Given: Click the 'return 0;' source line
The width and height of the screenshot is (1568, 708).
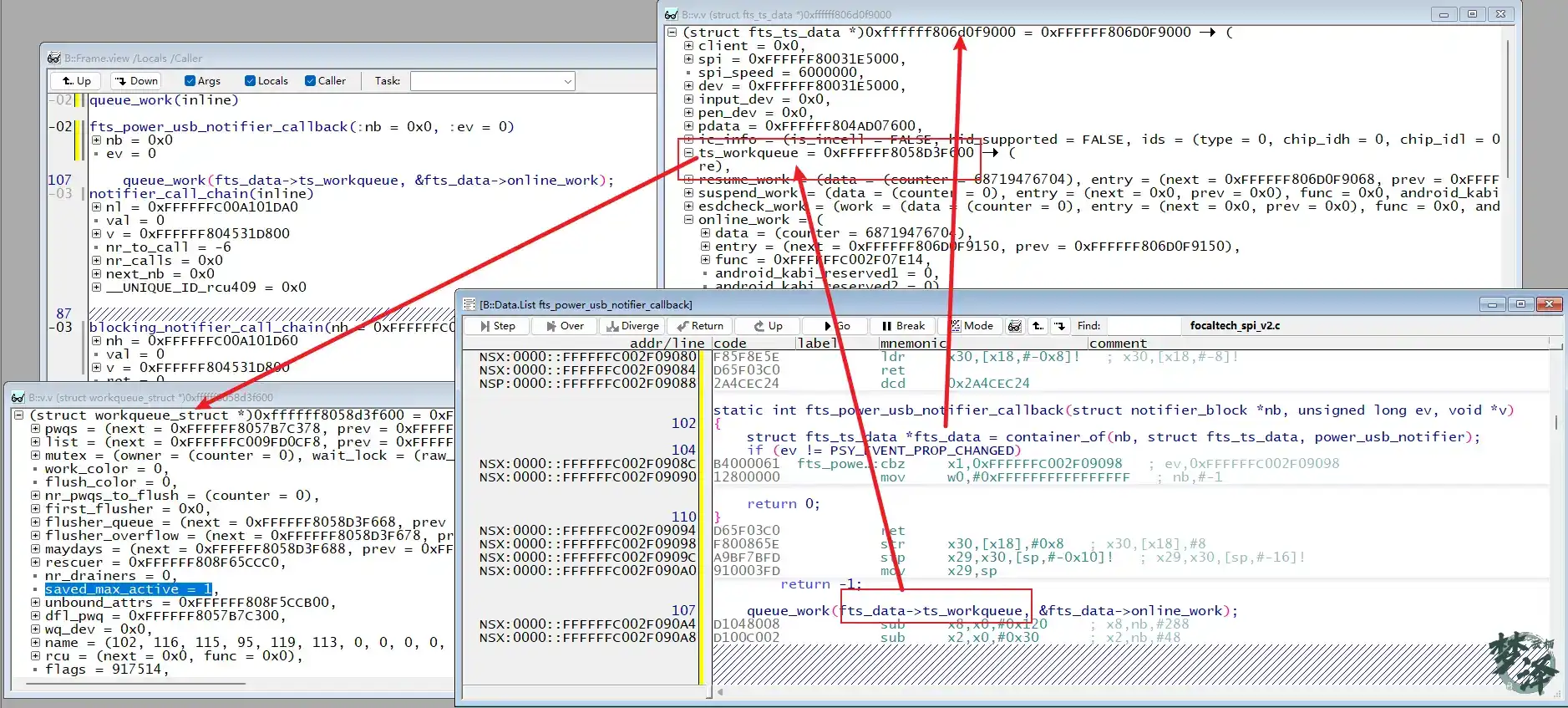Looking at the screenshot, I should [784, 504].
